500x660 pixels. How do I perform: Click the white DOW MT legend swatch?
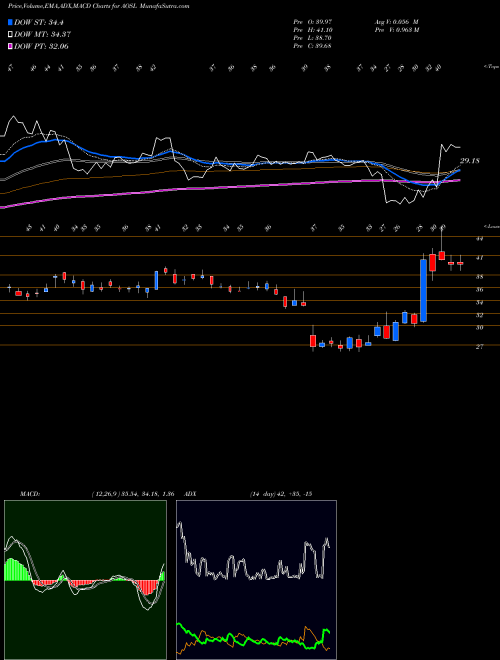click(10, 35)
